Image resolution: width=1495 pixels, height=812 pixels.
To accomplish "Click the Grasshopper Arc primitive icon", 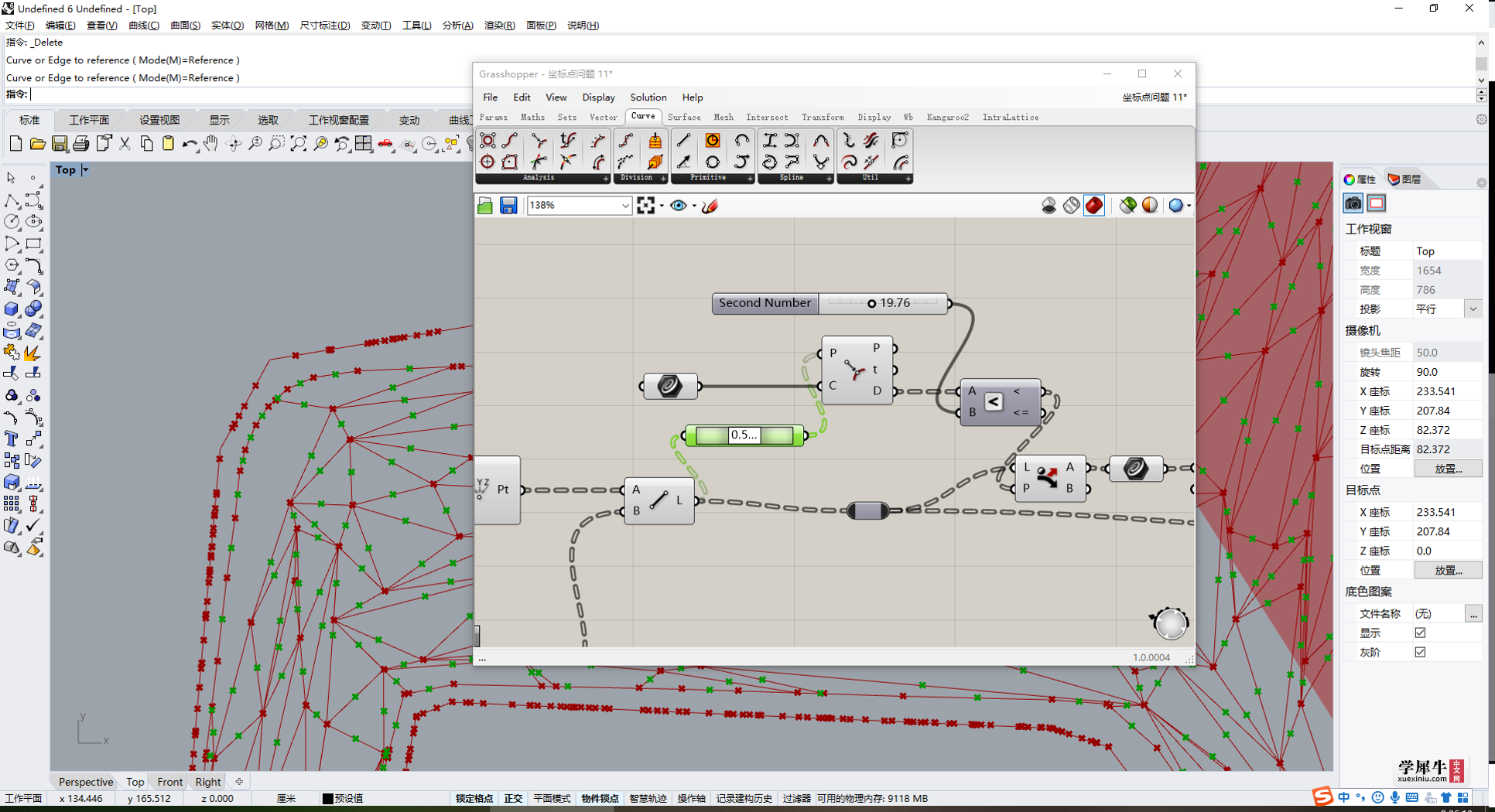I will 741,140.
